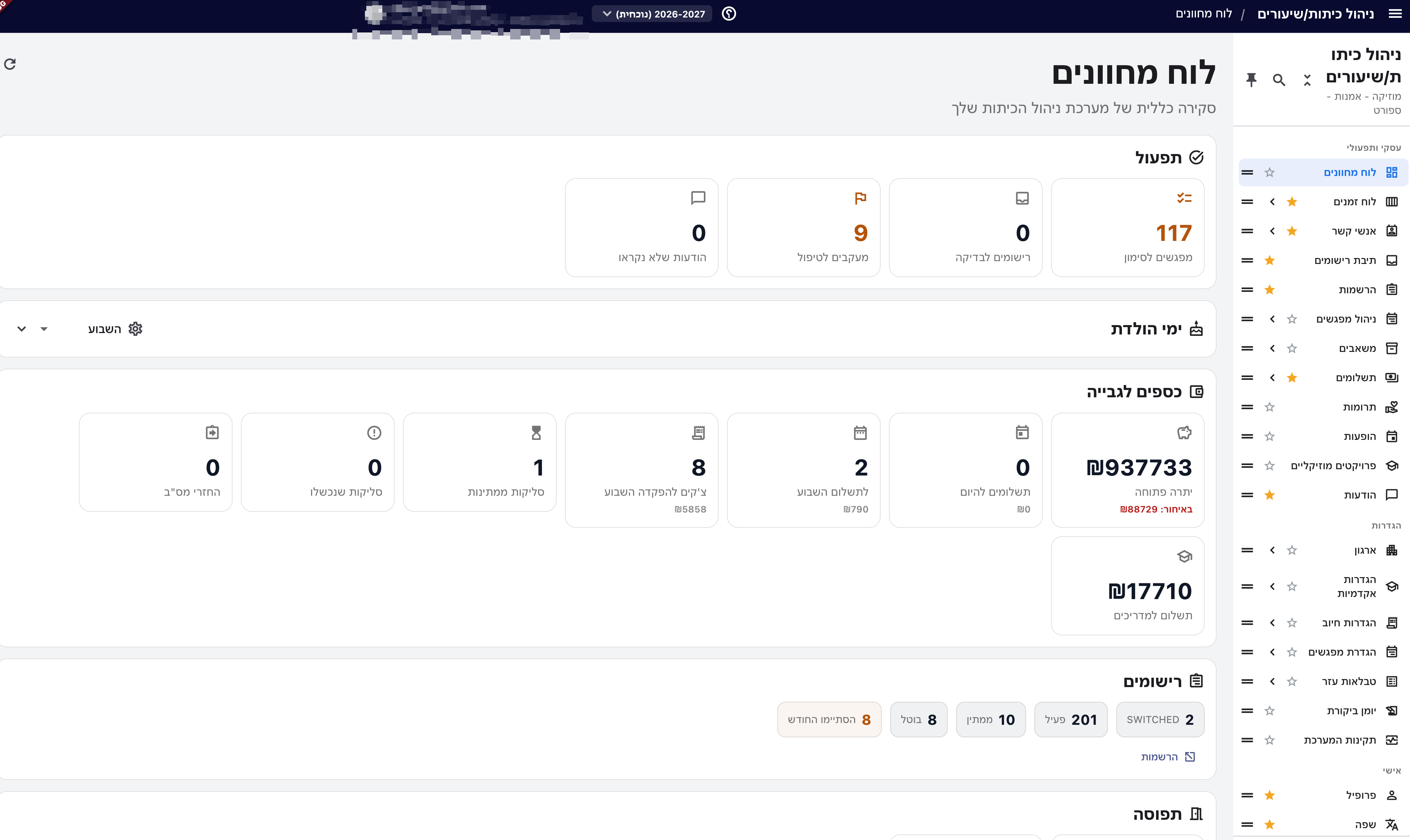Viewport: 1410px width, 840px height.
Task: Click the pin sidebar icon
Action: click(x=1251, y=80)
